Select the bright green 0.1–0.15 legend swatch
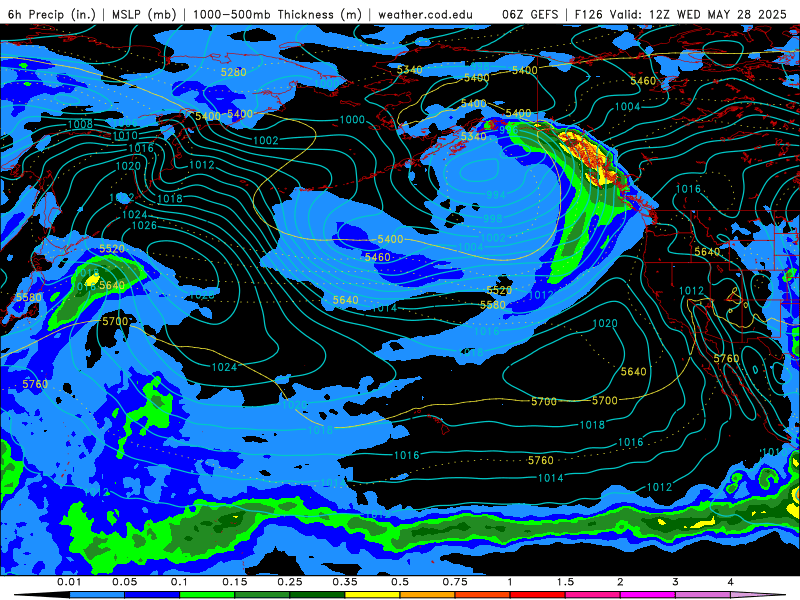The height and width of the screenshot is (600, 800). [x=207, y=595]
